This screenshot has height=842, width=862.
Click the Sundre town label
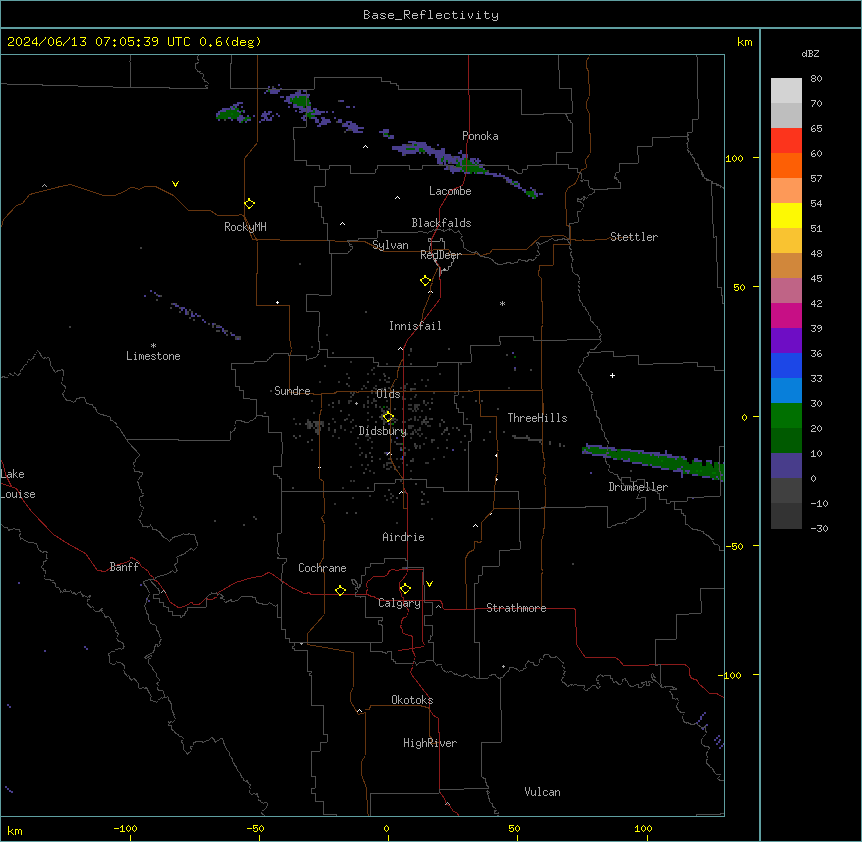click(x=292, y=391)
